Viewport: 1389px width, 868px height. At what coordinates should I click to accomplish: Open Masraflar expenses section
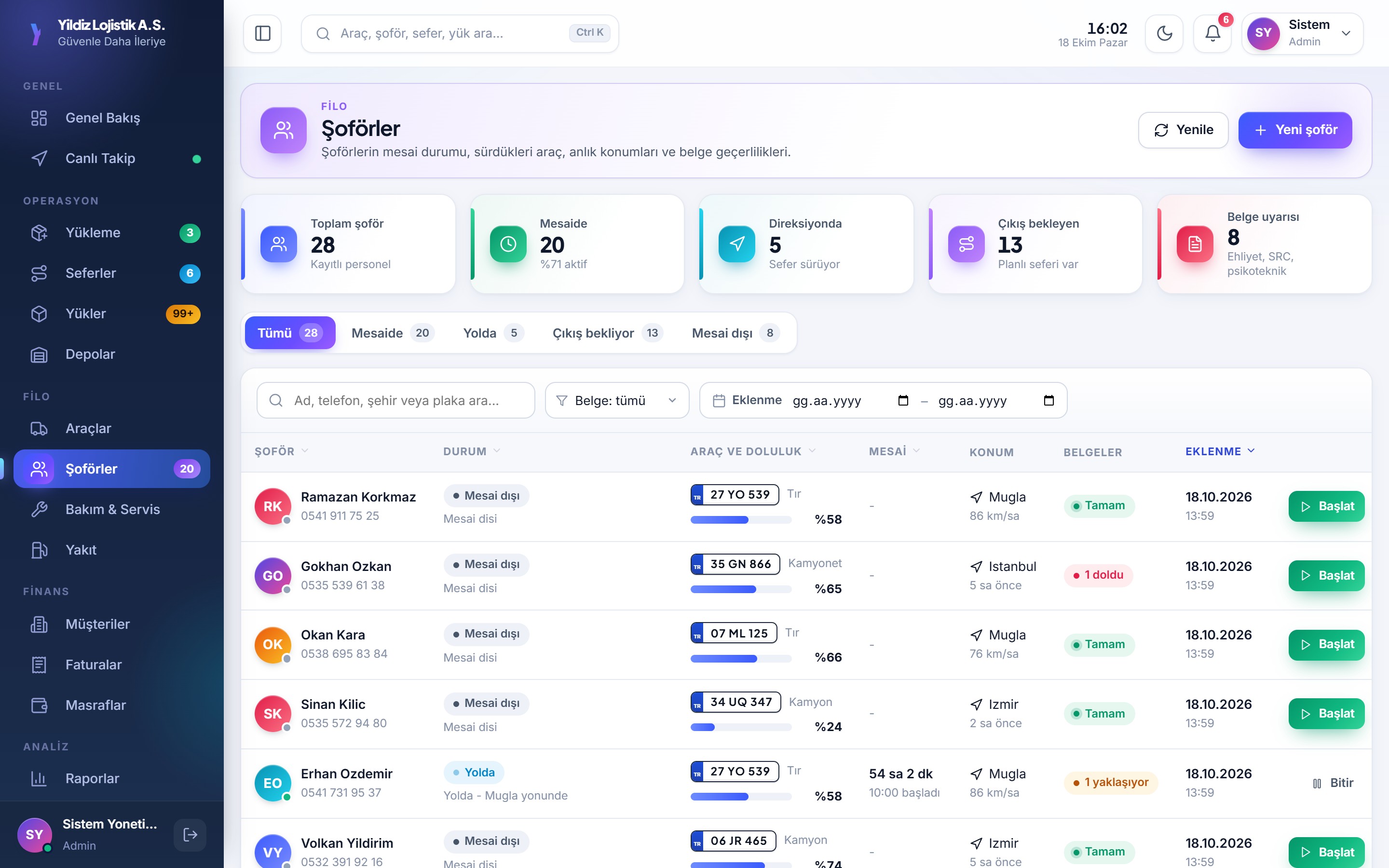112,705
